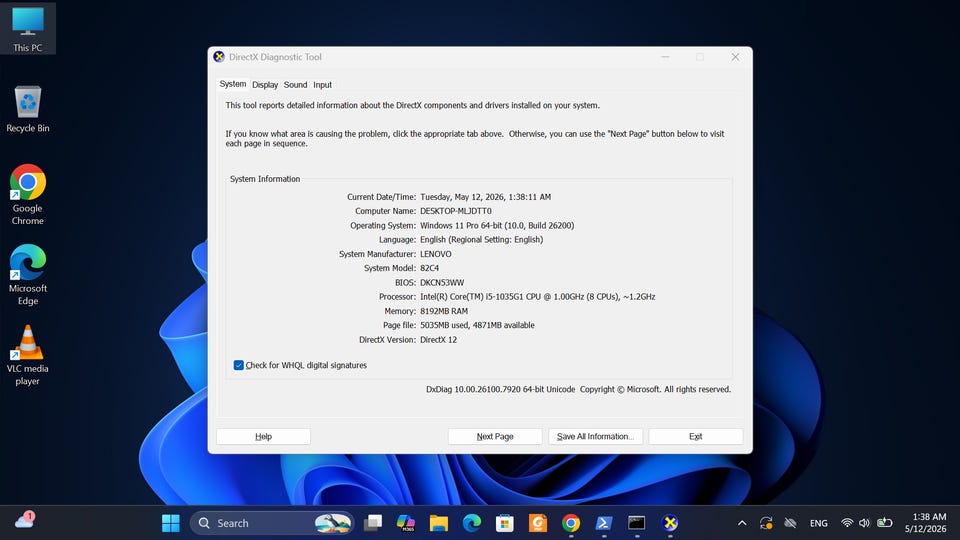Viewport: 960px width, 540px height.
Task: Switch to the Sound tab
Action: [295, 85]
